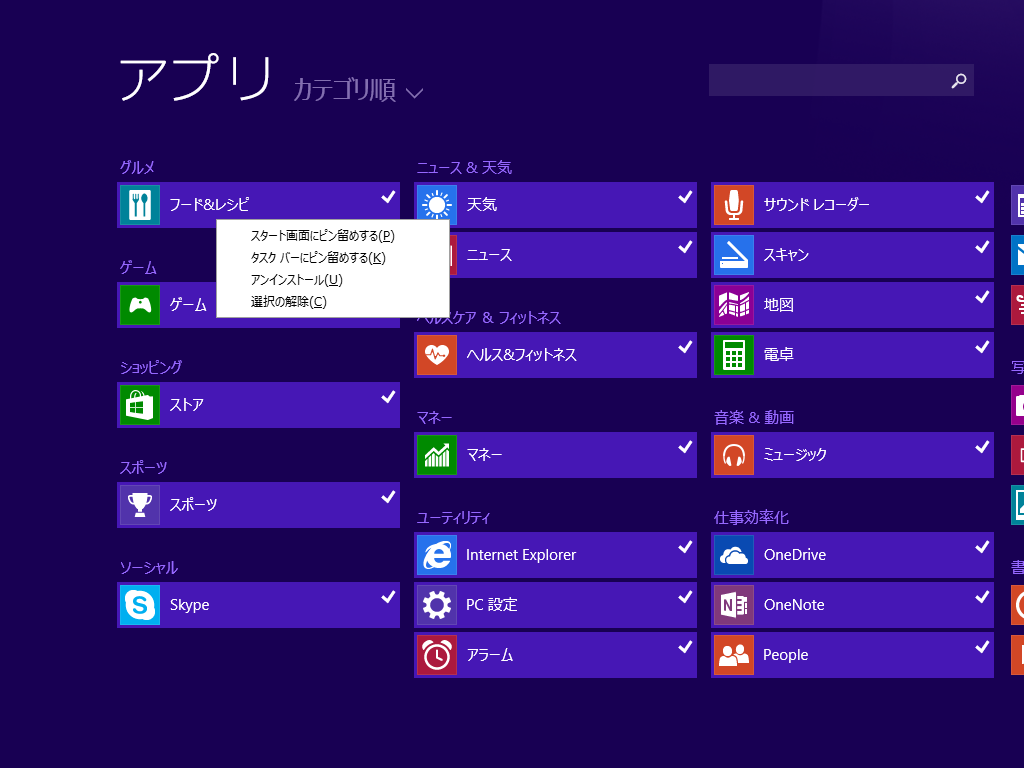Click the PC Settings gear icon
Screen dimensions: 1024x768
(437, 605)
